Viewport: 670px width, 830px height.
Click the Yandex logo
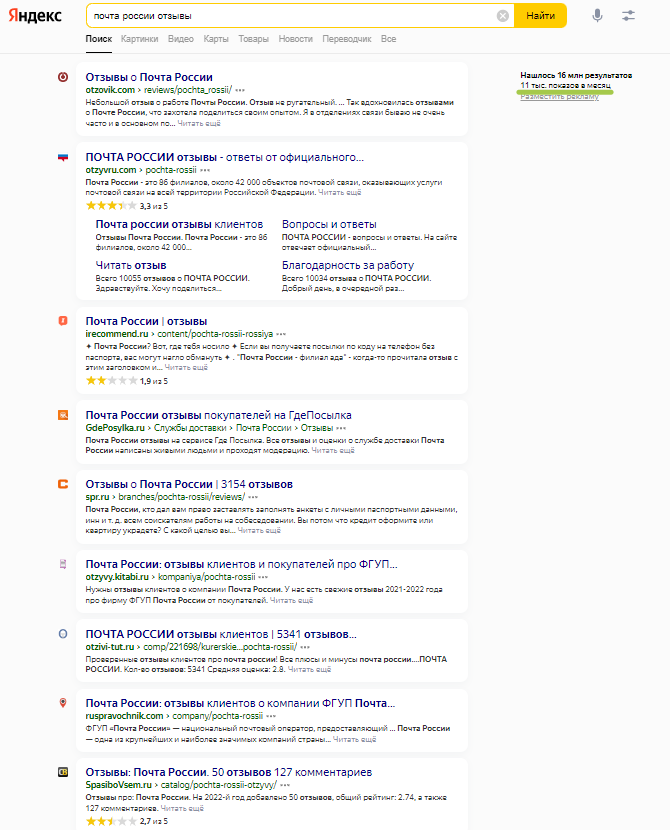pyautogui.click(x=35, y=15)
